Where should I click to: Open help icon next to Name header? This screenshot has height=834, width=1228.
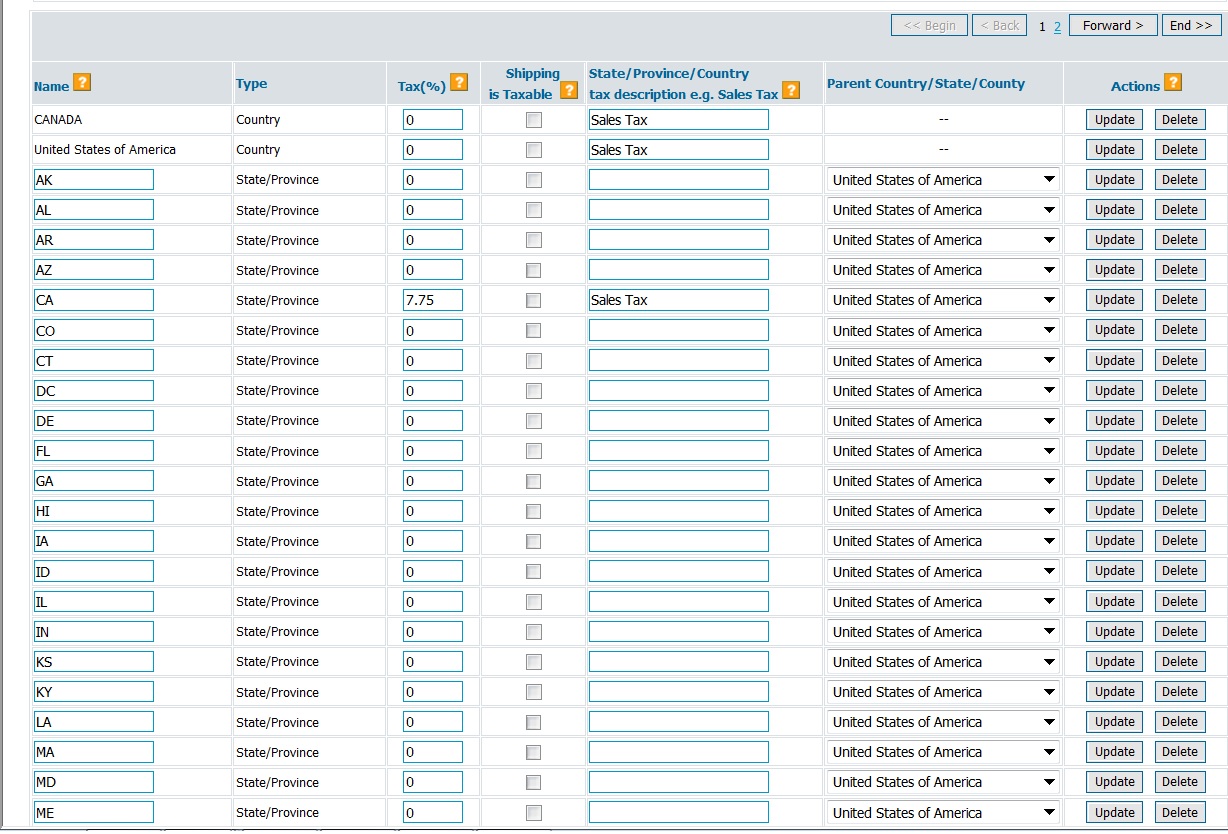tap(82, 83)
